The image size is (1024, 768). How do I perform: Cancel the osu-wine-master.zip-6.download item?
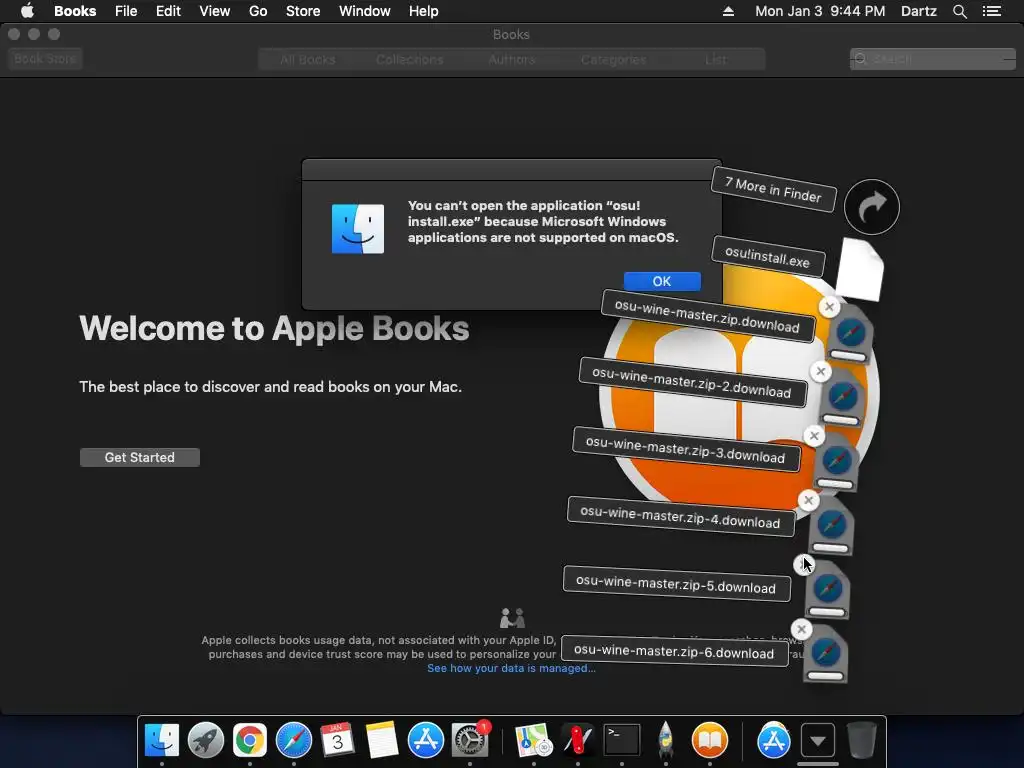pos(801,629)
